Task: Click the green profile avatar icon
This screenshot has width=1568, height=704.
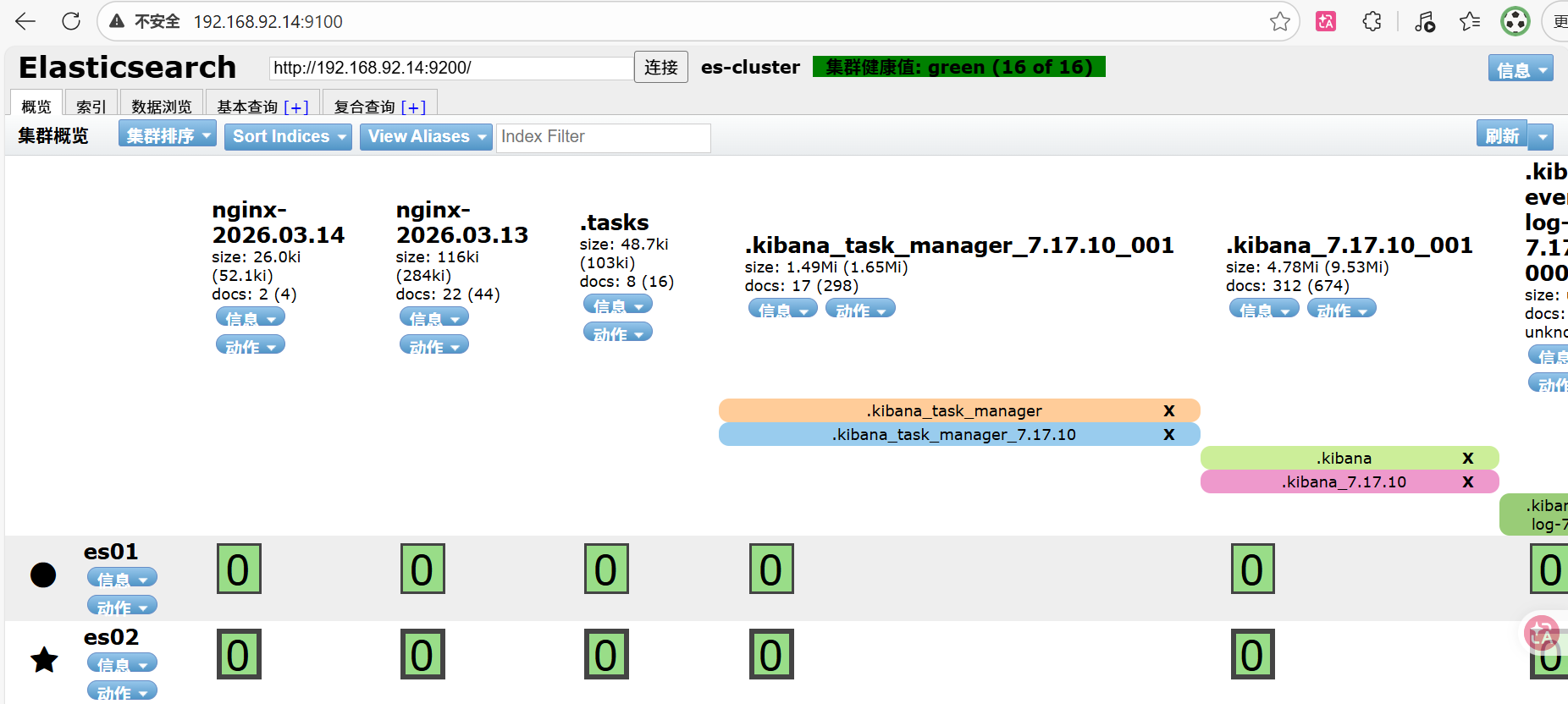Action: tap(1516, 21)
